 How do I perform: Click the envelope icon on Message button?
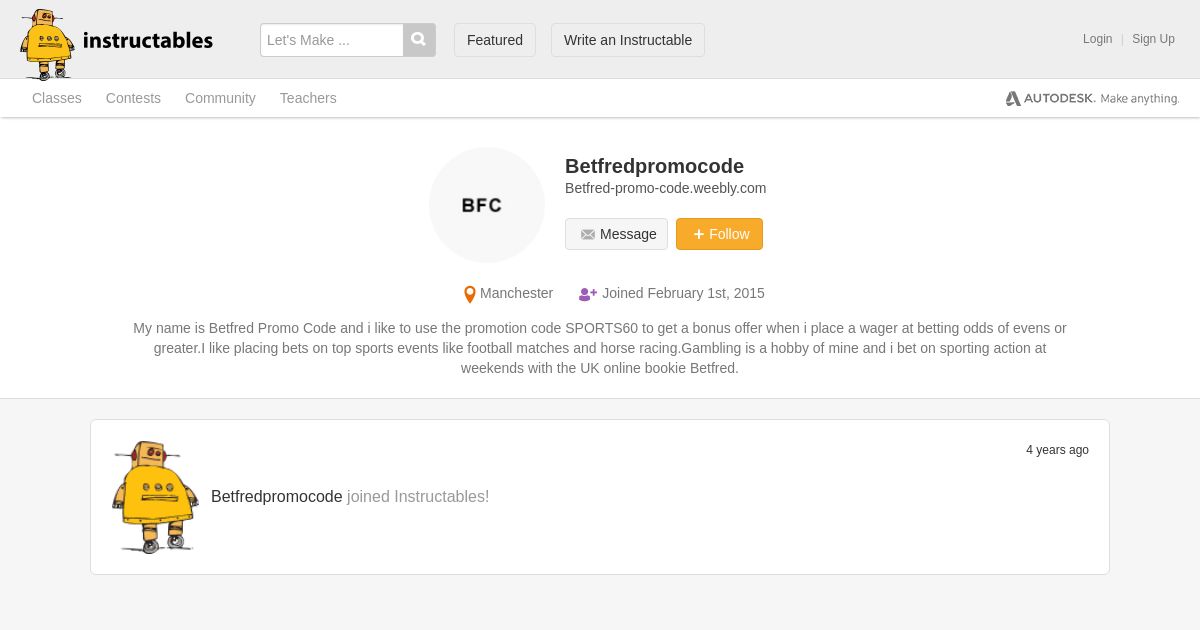588,235
